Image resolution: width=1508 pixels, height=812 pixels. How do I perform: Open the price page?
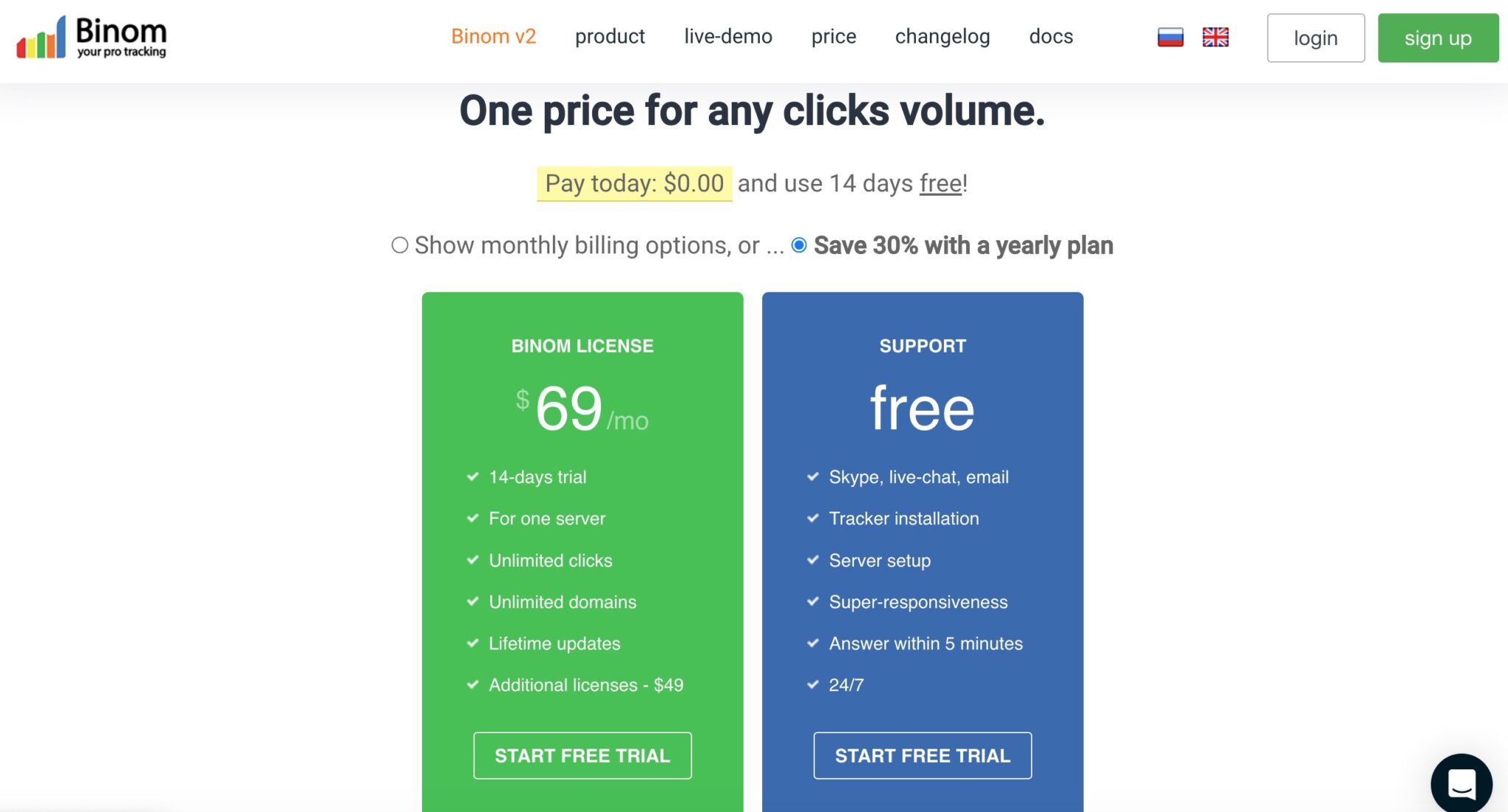point(834,36)
